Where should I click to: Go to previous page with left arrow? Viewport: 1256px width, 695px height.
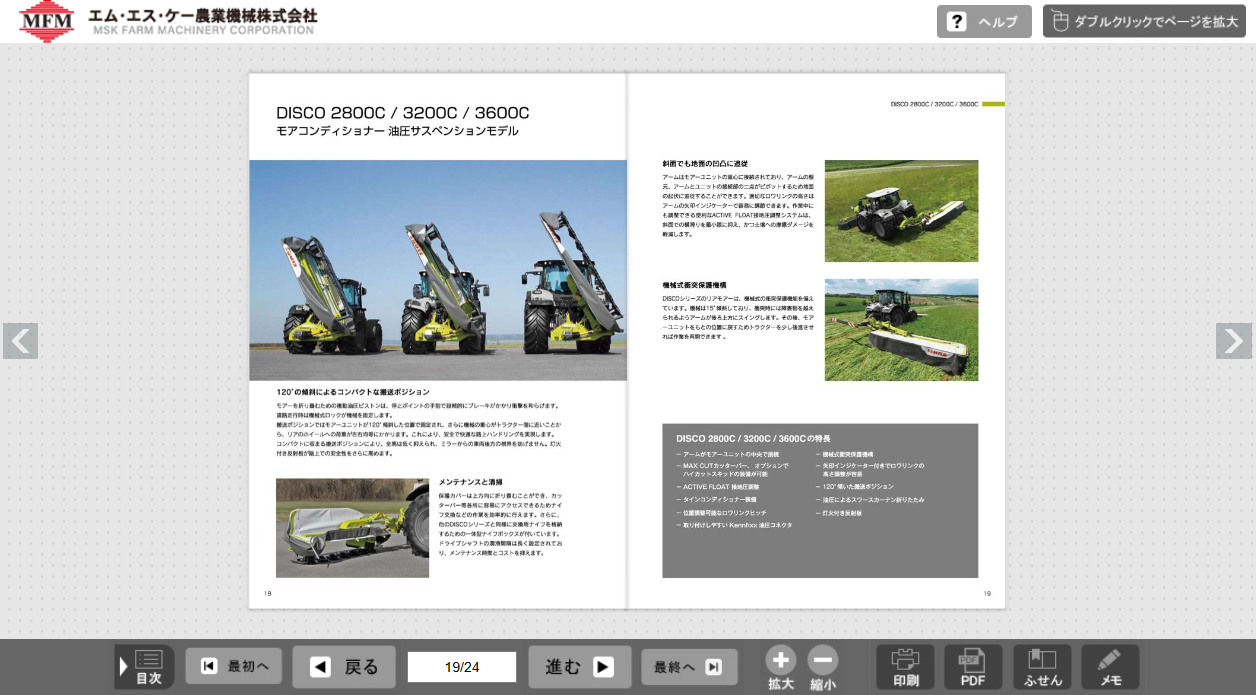(x=20, y=341)
